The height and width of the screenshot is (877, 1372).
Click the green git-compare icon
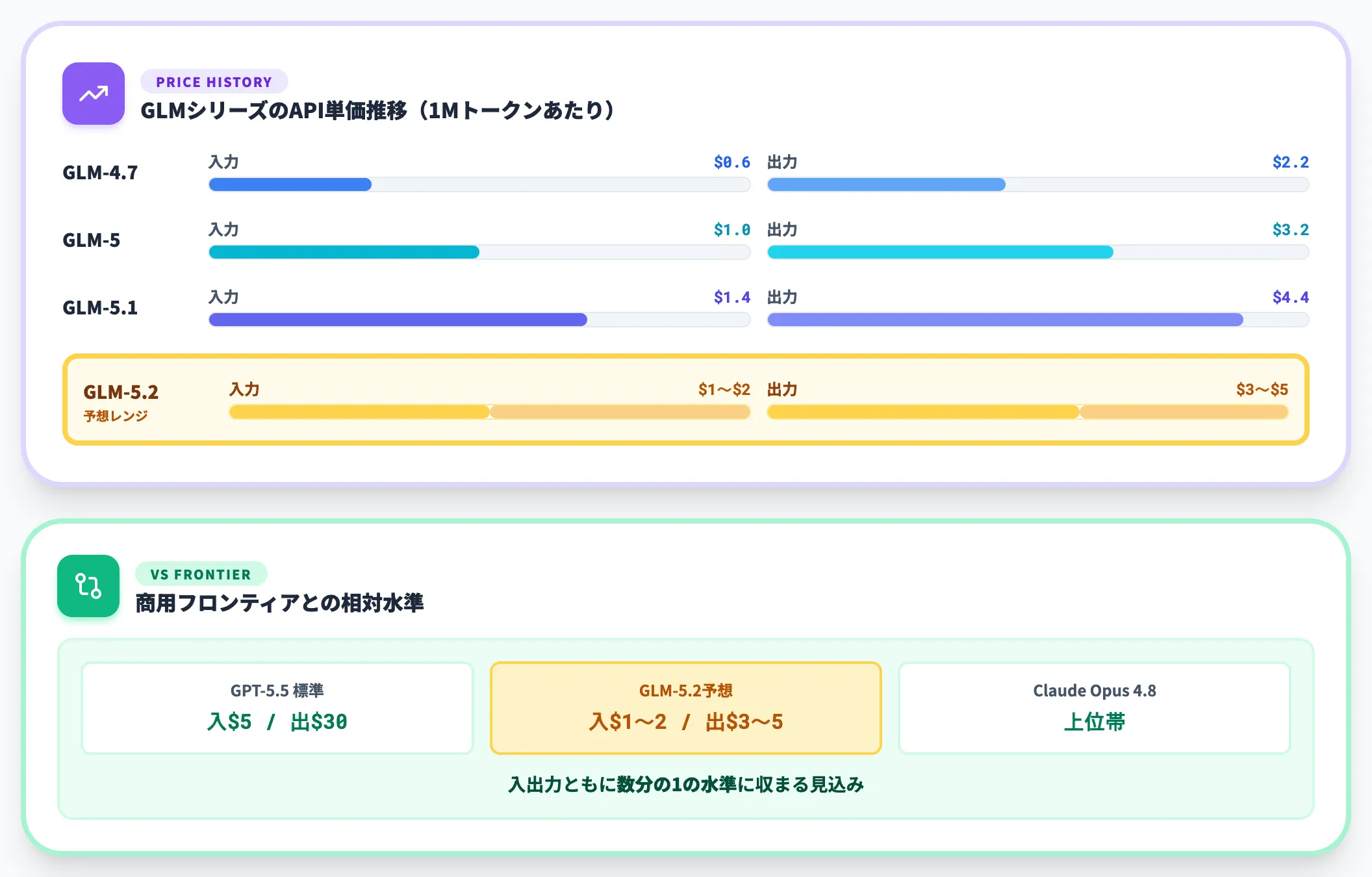coord(88,586)
